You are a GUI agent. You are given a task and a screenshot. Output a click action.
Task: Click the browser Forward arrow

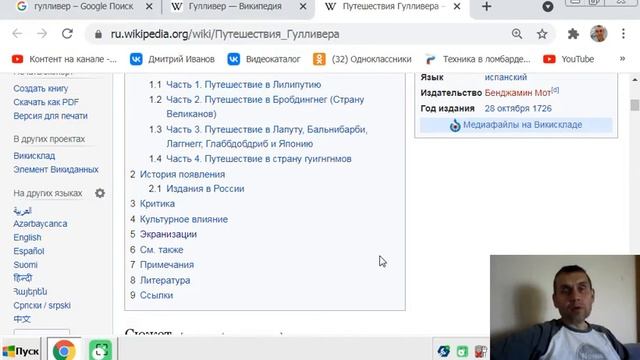tap(42, 34)
